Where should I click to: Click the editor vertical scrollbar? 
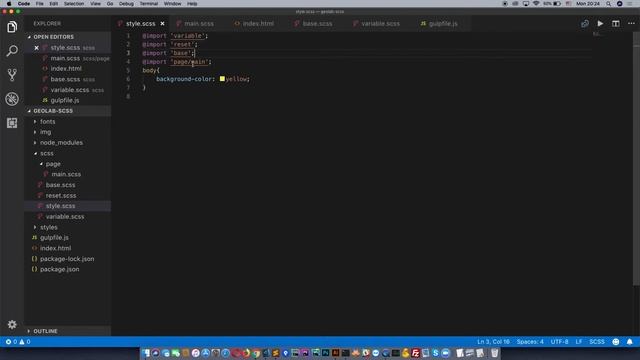(636, 158)
